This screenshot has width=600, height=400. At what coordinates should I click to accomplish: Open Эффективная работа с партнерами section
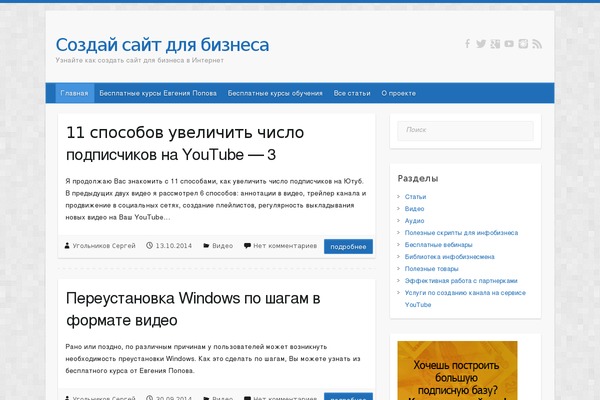[x=461, y=281]
